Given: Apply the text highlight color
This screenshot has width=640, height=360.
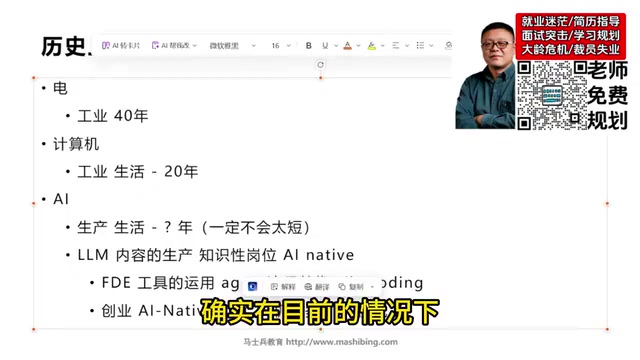Looking at the screenshot, I should coord(372,46).
